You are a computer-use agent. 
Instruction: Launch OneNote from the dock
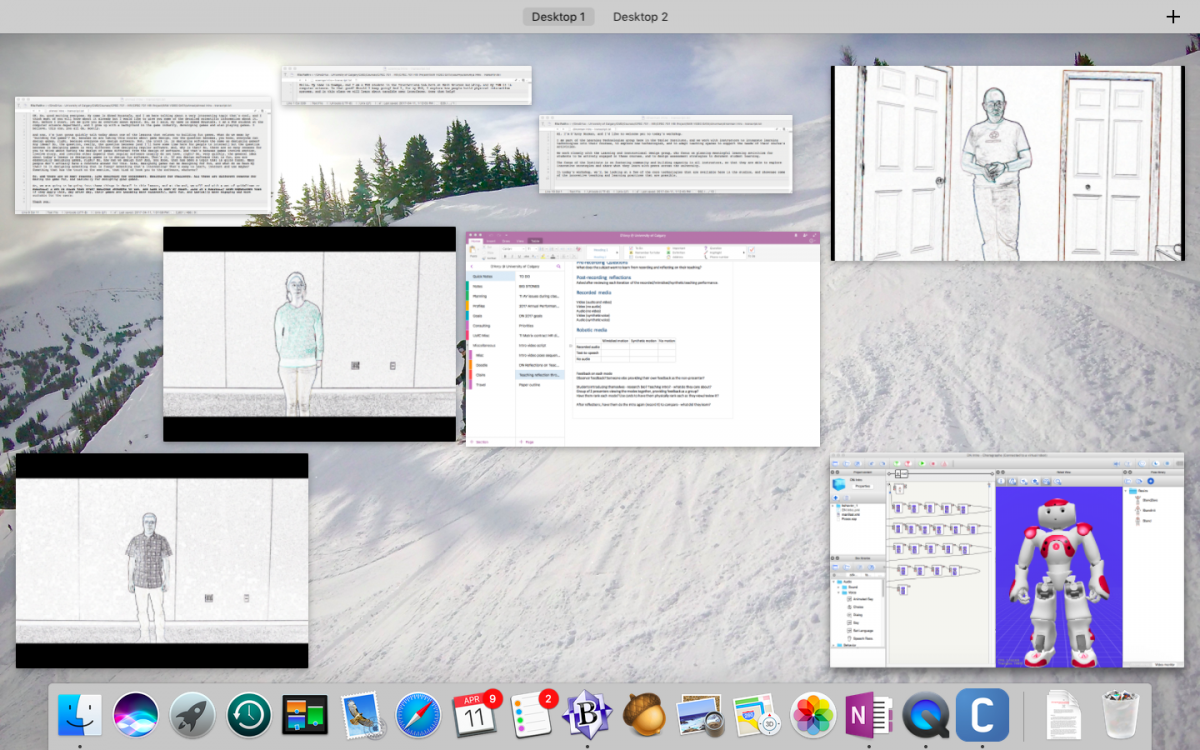click(x=868, y=716)
